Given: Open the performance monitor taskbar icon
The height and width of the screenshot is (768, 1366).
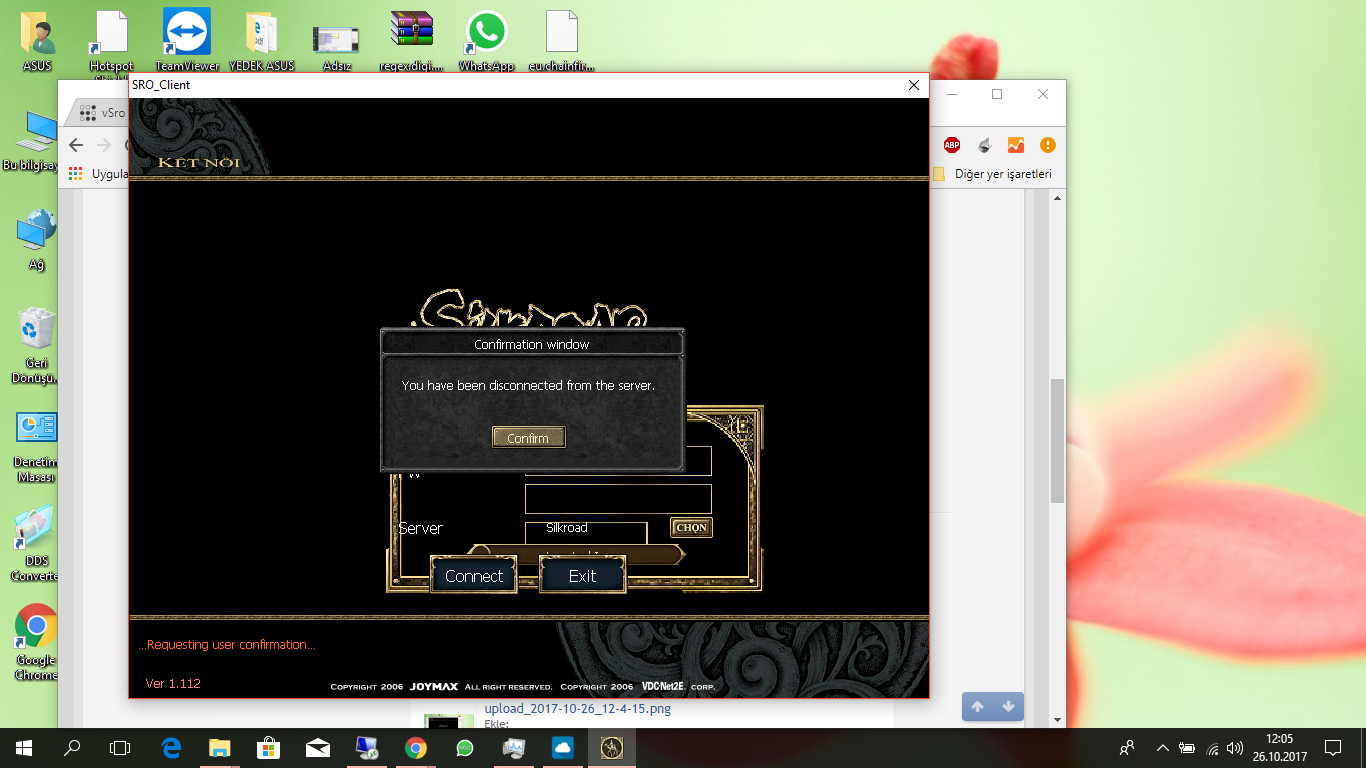Looking at the screenshot, I should [x=514, y=747].
